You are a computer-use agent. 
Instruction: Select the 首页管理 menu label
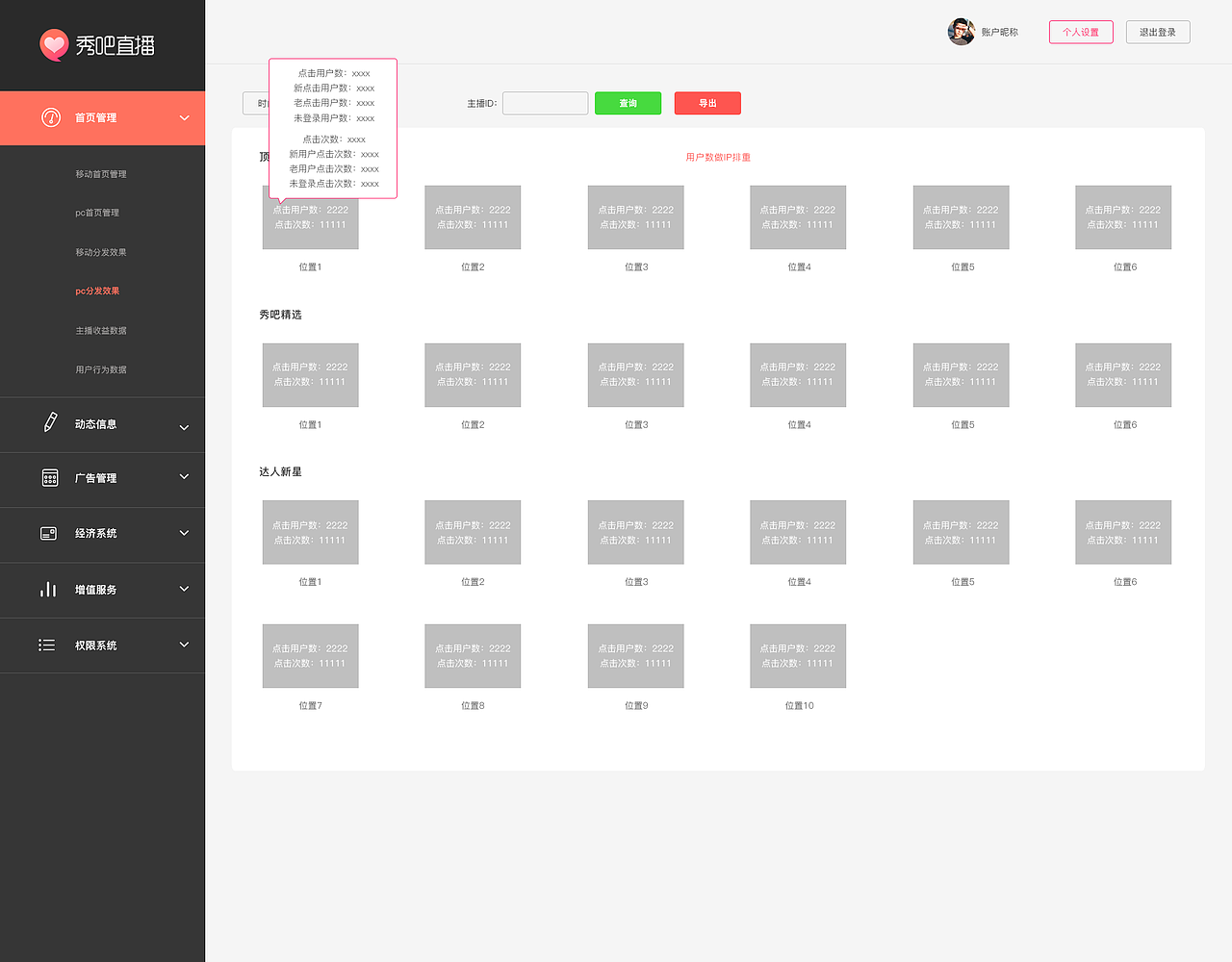pyautogui.click(x=96, y=117)
